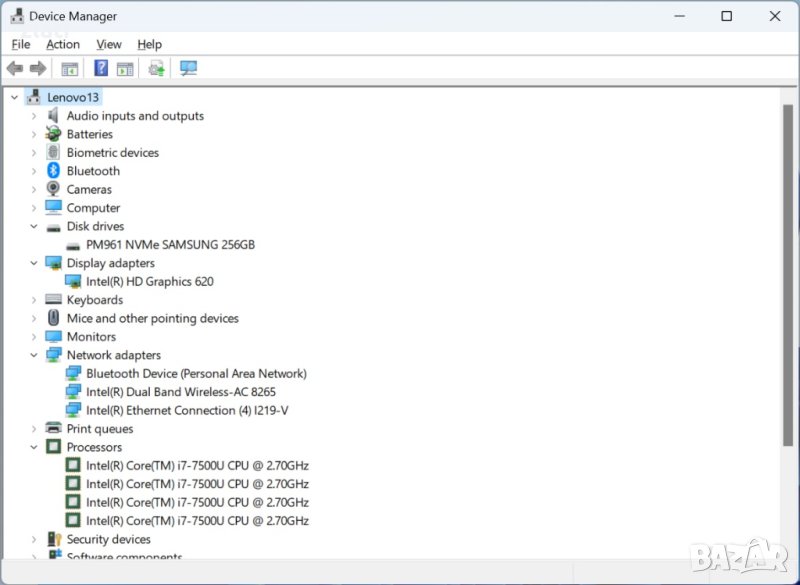Click Scan for hardware changes icon
This screenshot has height=585, width=800.
point(188,68)
